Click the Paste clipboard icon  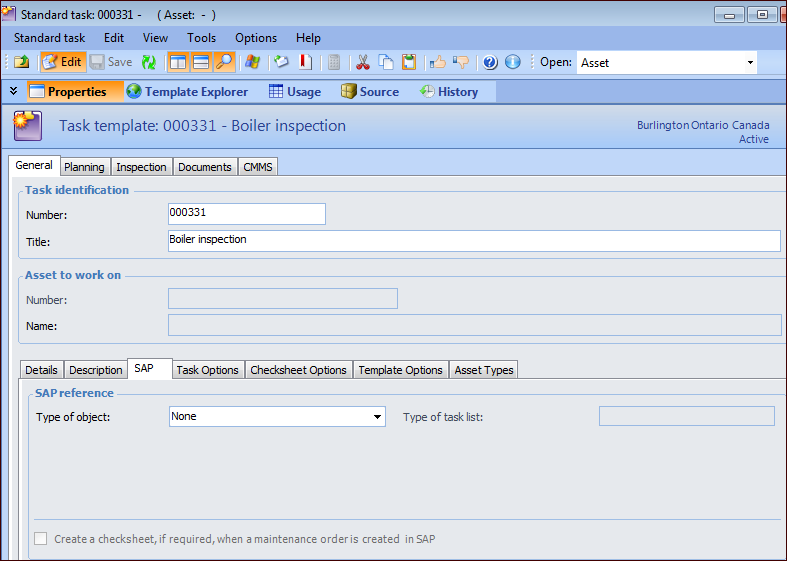(409, 62)
